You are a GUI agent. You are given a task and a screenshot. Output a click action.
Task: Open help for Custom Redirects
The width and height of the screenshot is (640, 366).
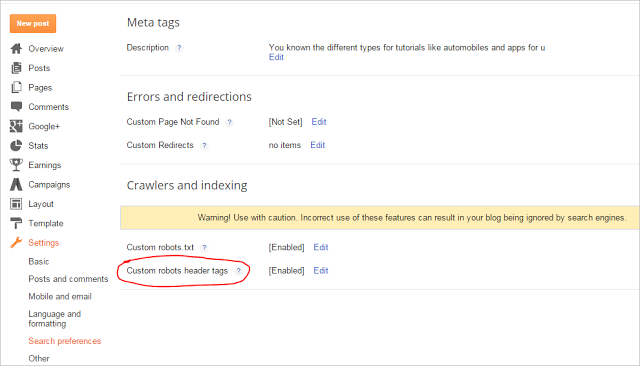pyautogui.click(x=204, y=146)
